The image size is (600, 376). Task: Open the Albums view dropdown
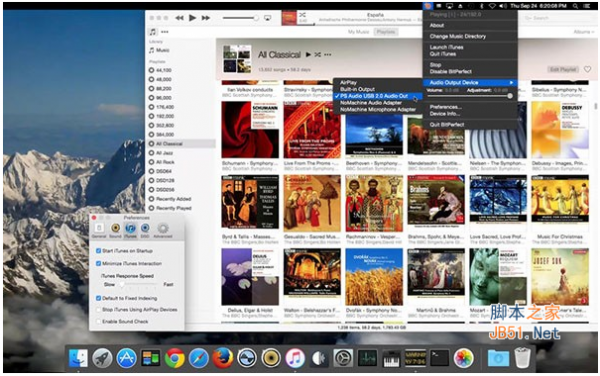point(584,32)
